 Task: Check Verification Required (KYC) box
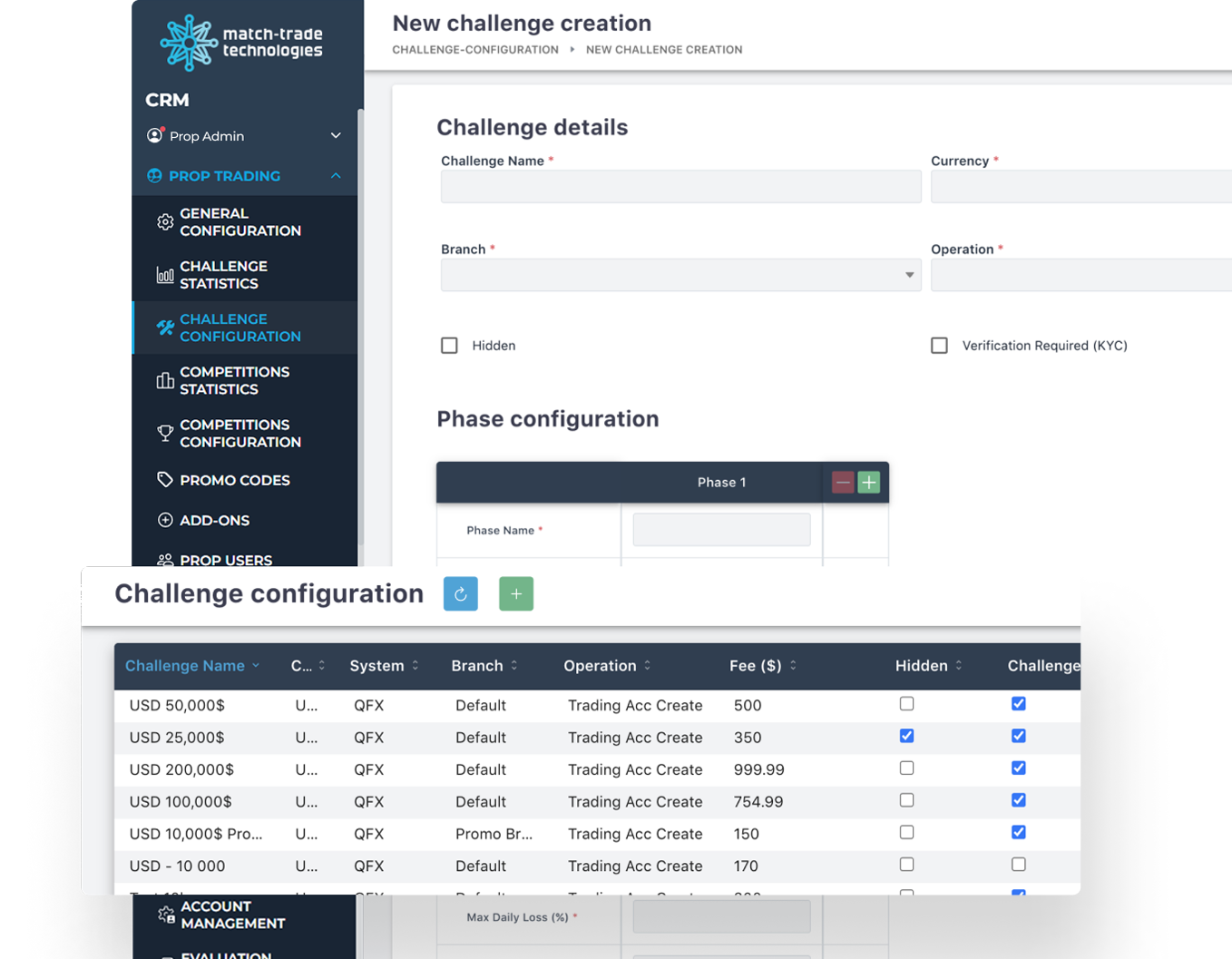(x=939, y=346)
